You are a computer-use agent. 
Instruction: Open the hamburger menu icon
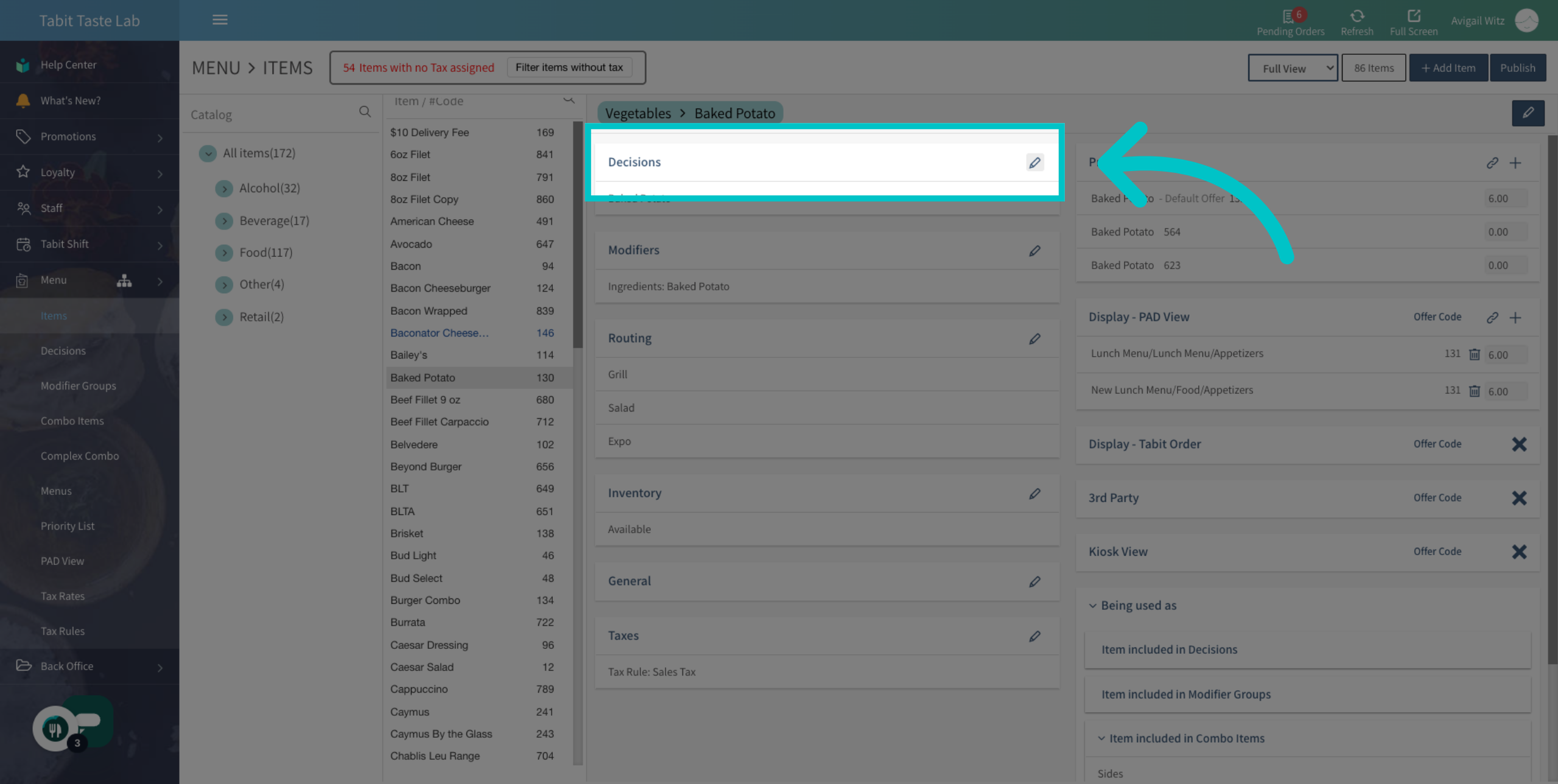pyautogui.click(x=220, y=20)
